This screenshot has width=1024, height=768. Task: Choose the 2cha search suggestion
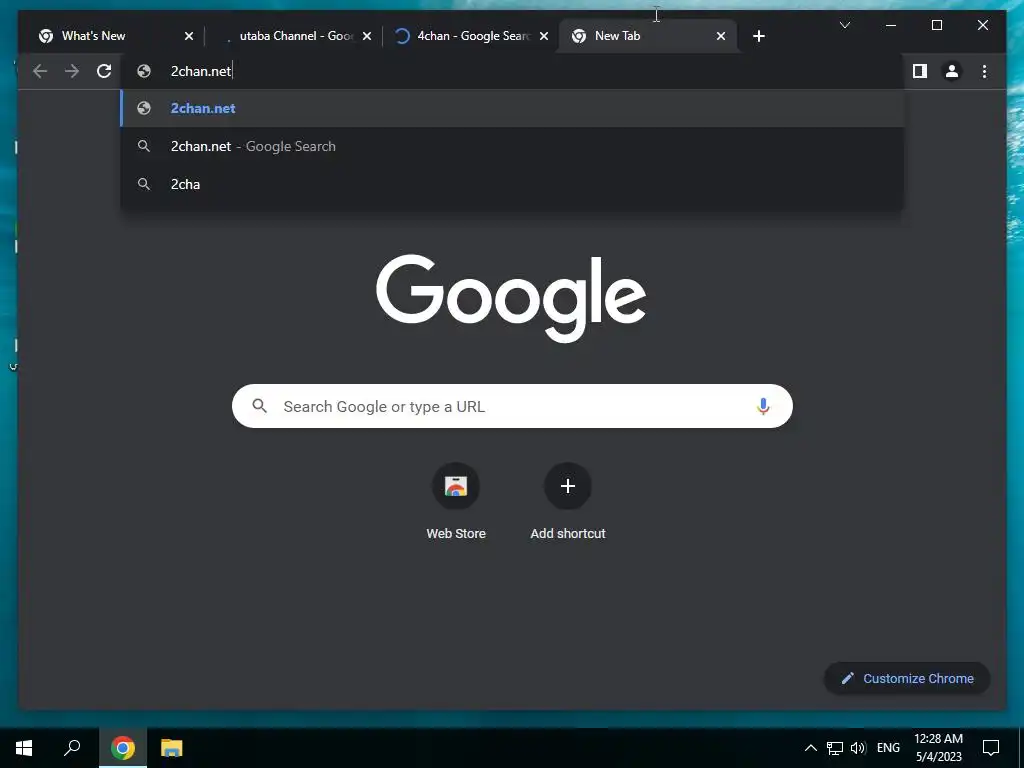coord(513,184)
